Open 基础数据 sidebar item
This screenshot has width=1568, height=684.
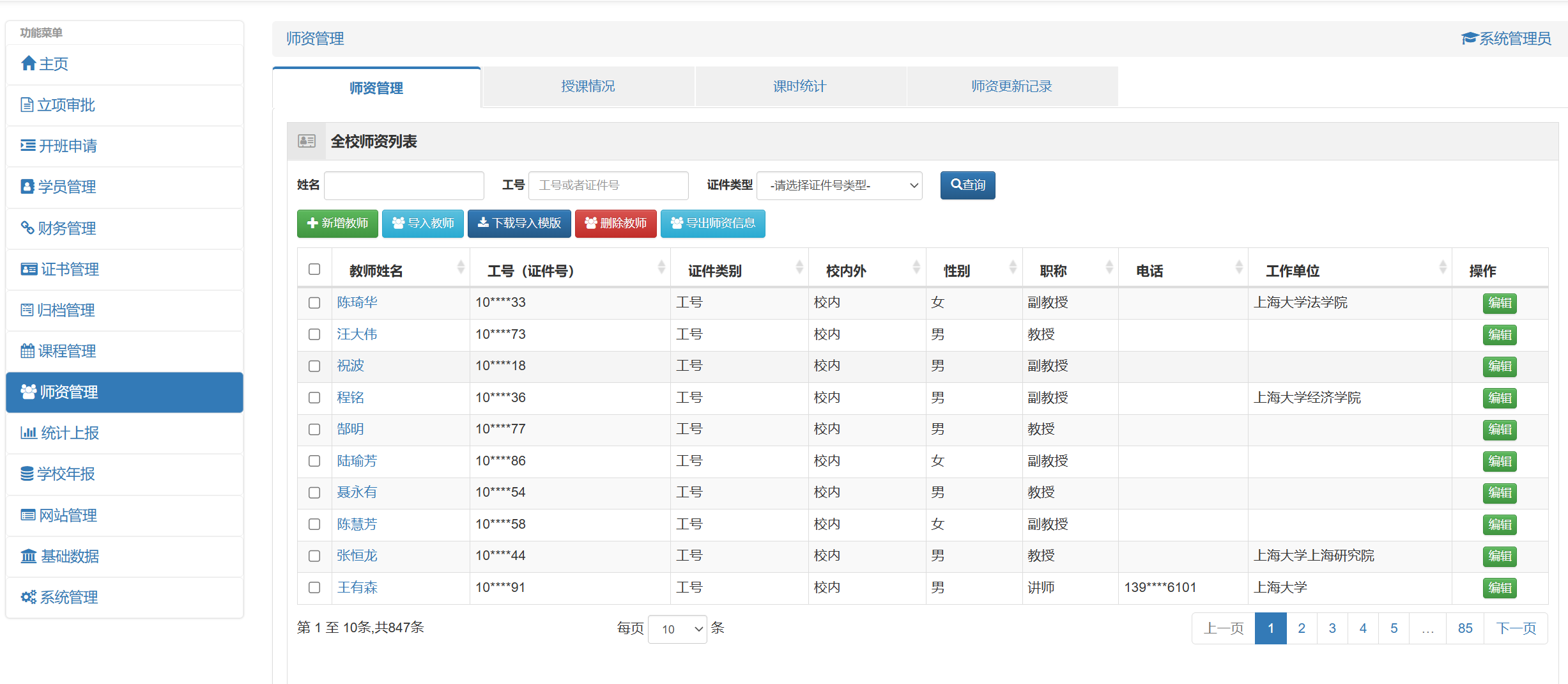pyautogui.click(x=125, y=556)
